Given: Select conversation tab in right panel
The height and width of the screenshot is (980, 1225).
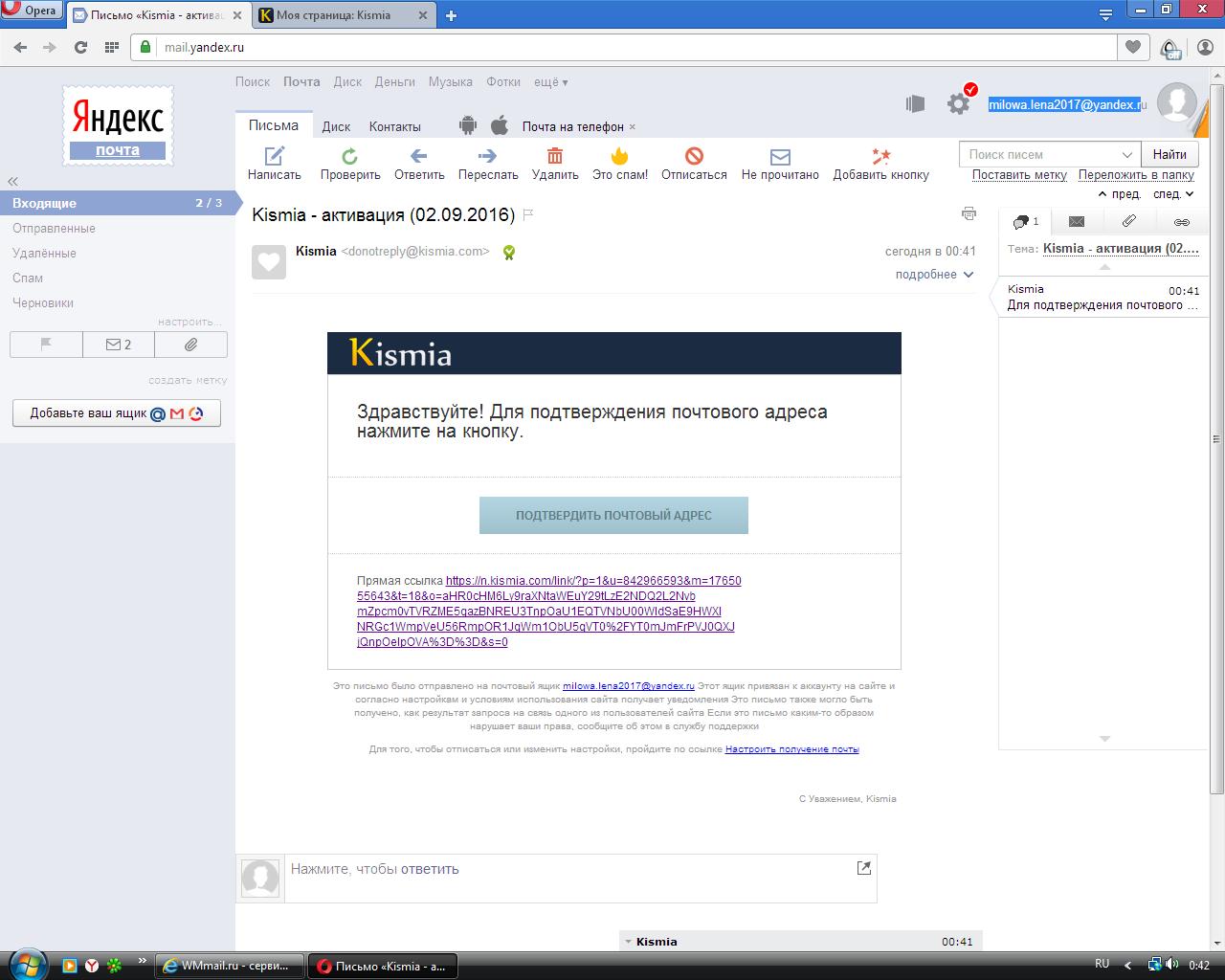Looking at the screenshot, I should [1025, 221].
